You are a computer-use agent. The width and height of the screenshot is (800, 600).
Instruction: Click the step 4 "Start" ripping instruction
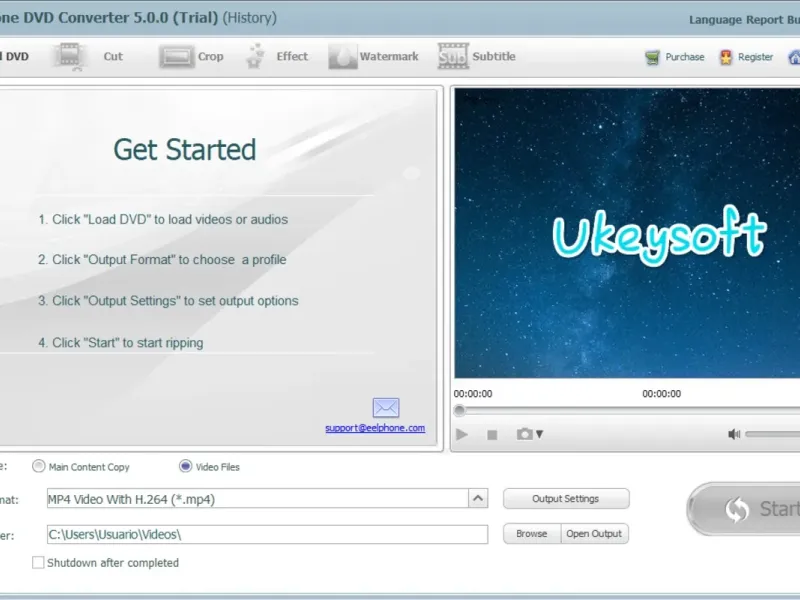121,343
